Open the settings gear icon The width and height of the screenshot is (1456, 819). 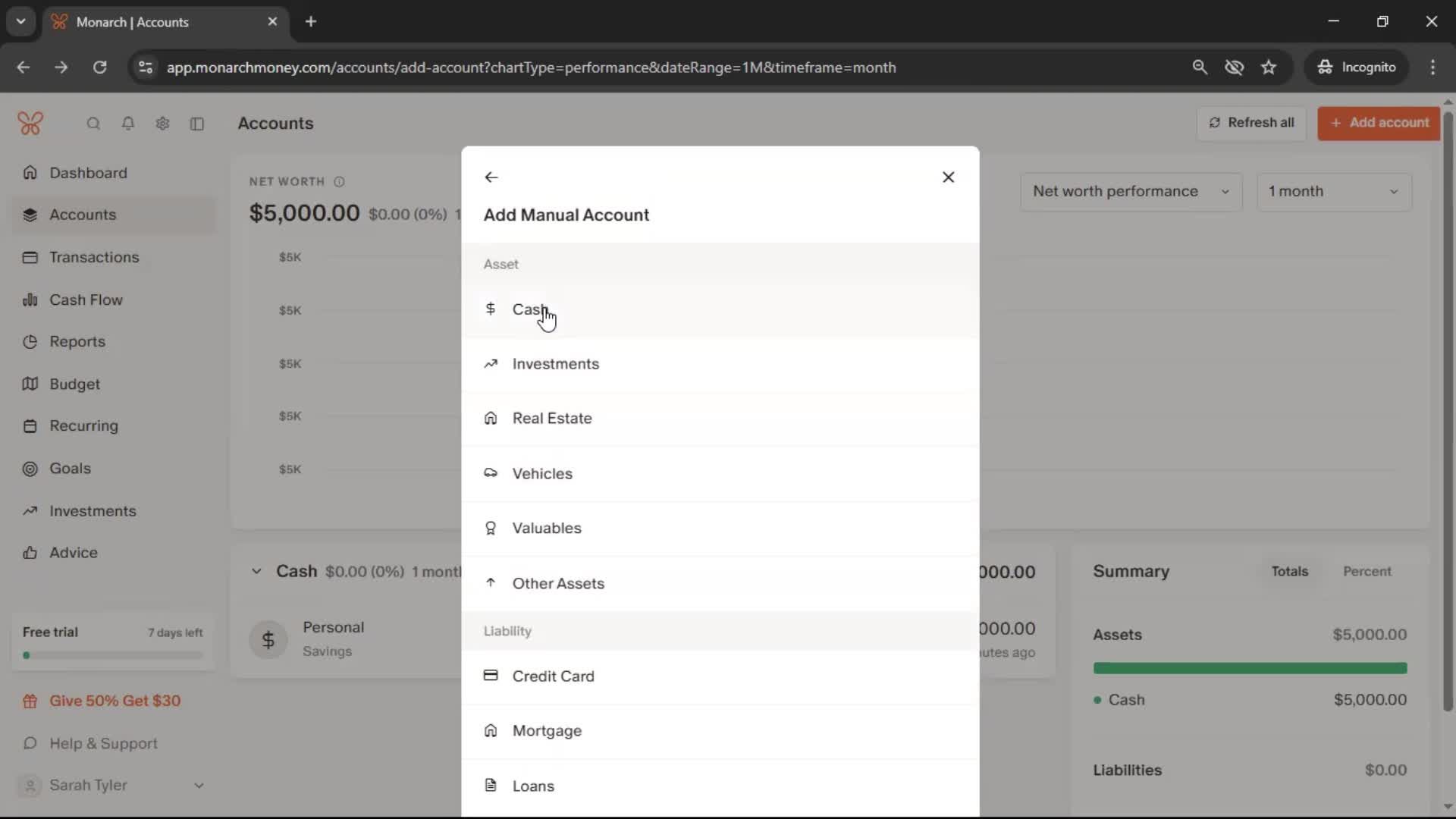coord(162,124)
